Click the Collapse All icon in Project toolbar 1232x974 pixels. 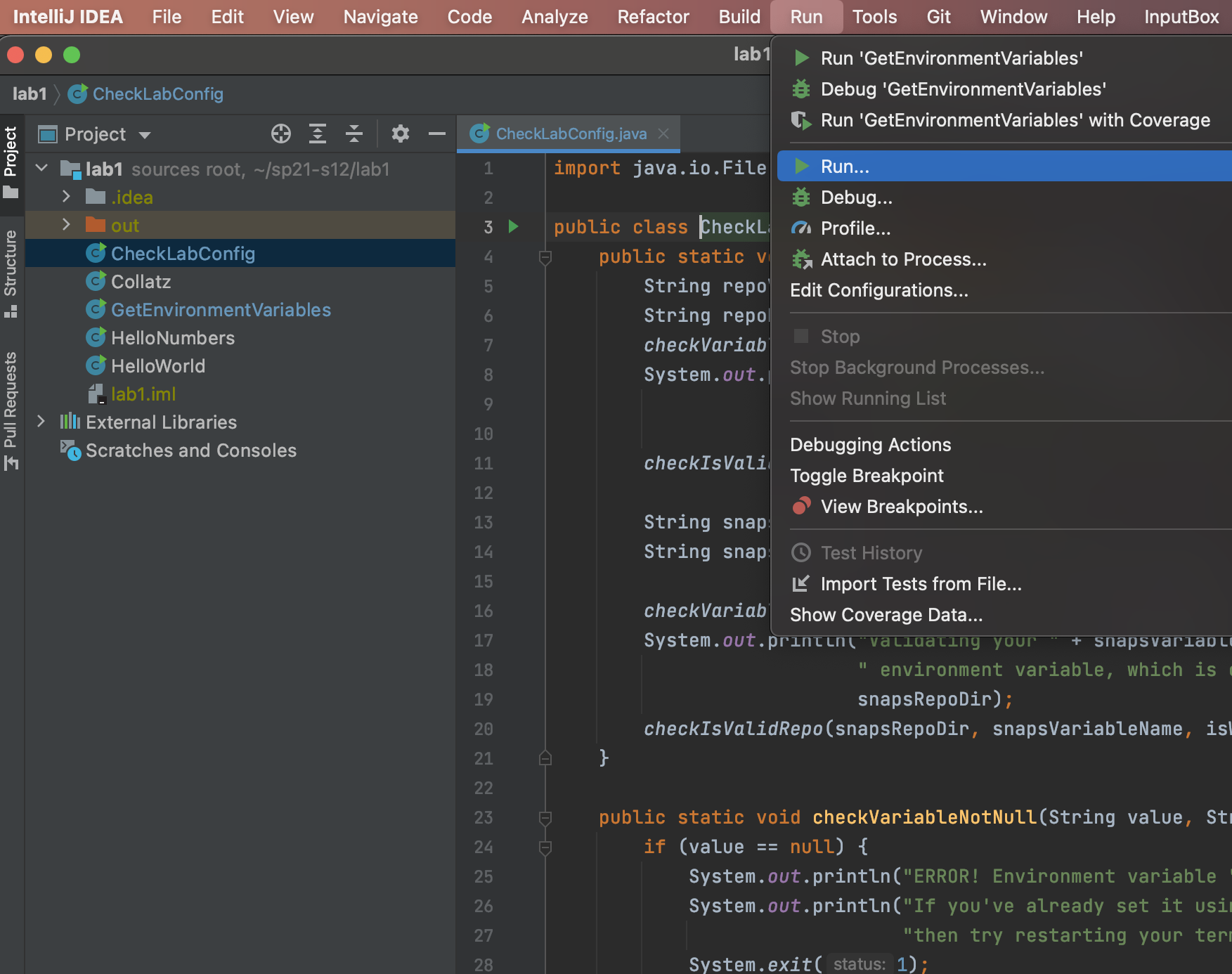pyautogui.click(x=354, y=134)
